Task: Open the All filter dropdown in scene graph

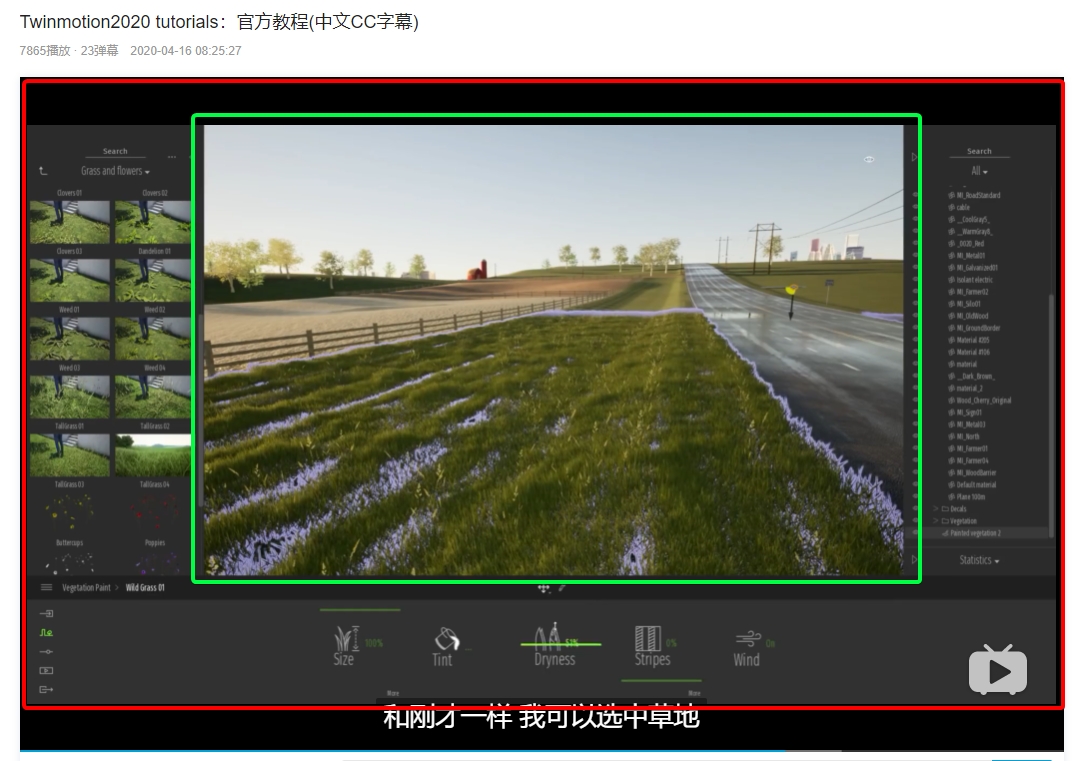Action: coord(979,171)
